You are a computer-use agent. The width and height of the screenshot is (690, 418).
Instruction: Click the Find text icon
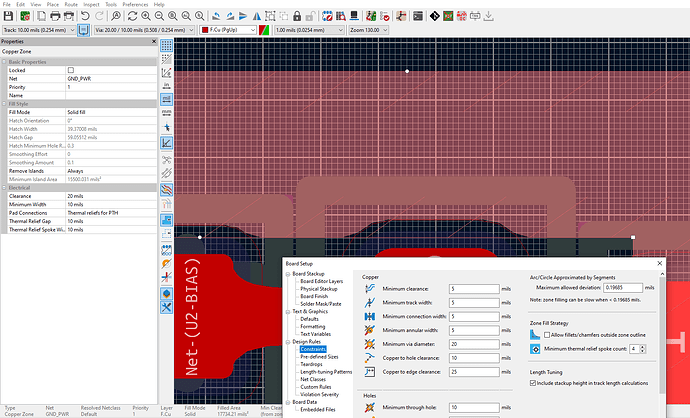click(116, 16)
